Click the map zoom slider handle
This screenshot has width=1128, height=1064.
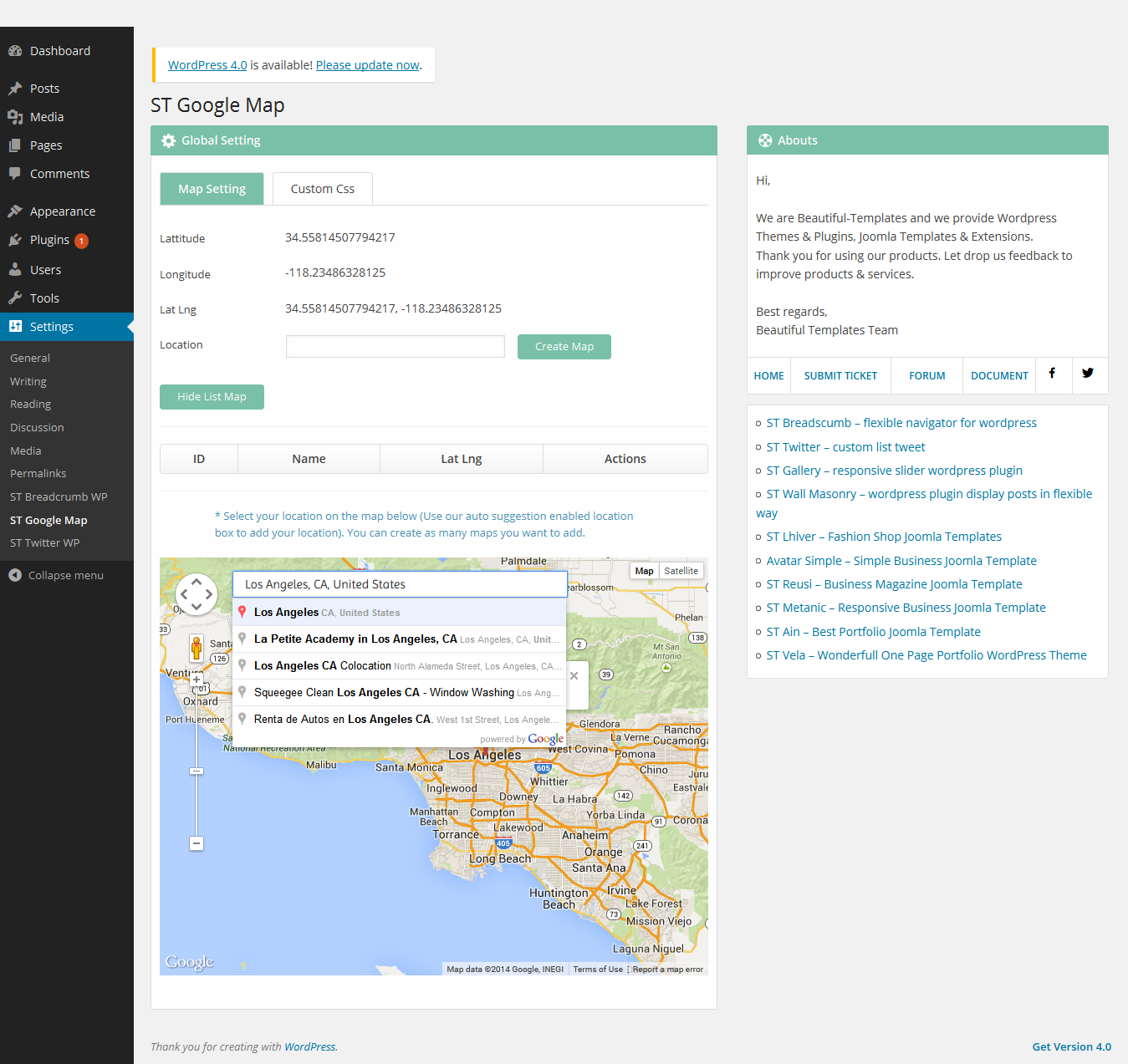point(197,771)
